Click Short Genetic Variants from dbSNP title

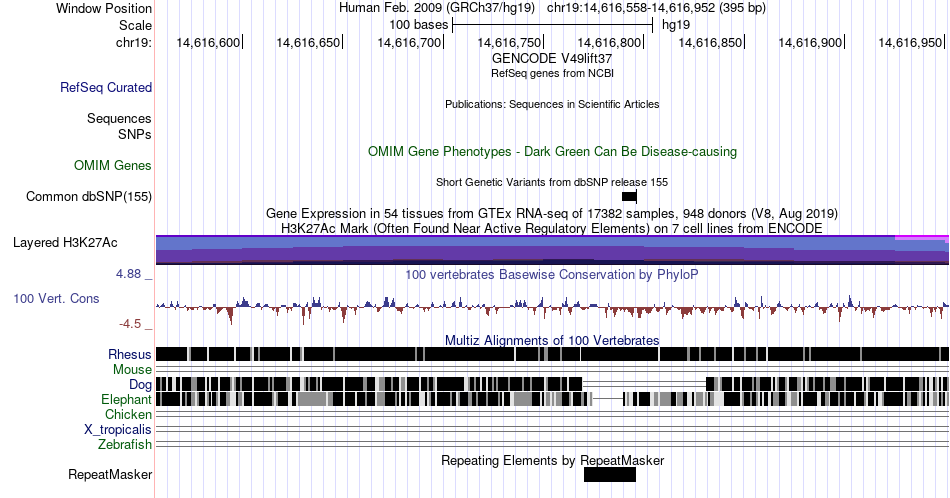(x=552, y=182)
